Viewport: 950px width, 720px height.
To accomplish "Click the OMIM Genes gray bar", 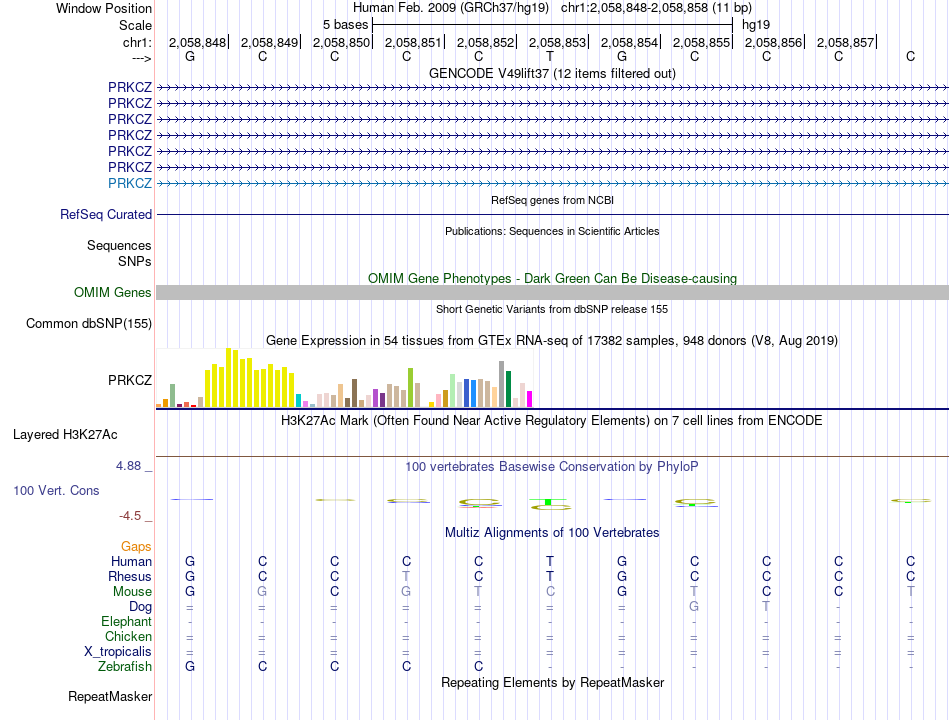I will coord(552,293).
